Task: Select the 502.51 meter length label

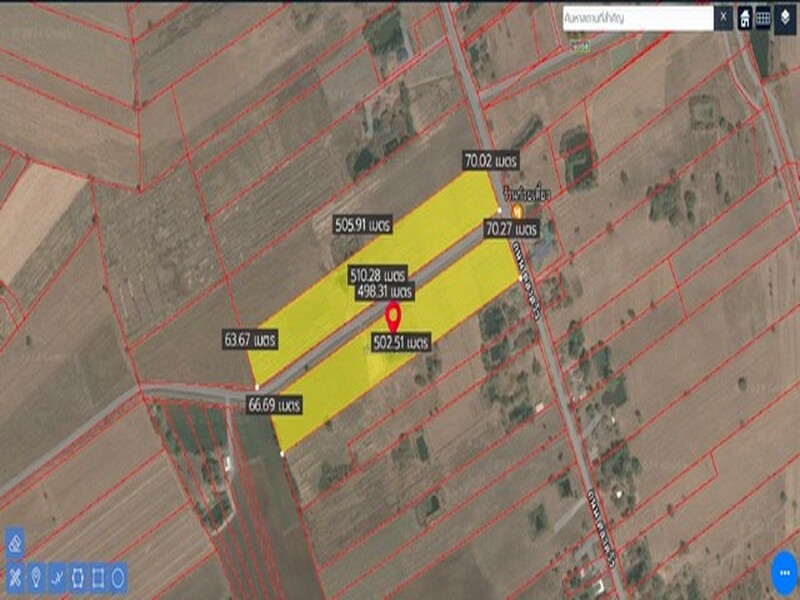Action: (400, 342)
